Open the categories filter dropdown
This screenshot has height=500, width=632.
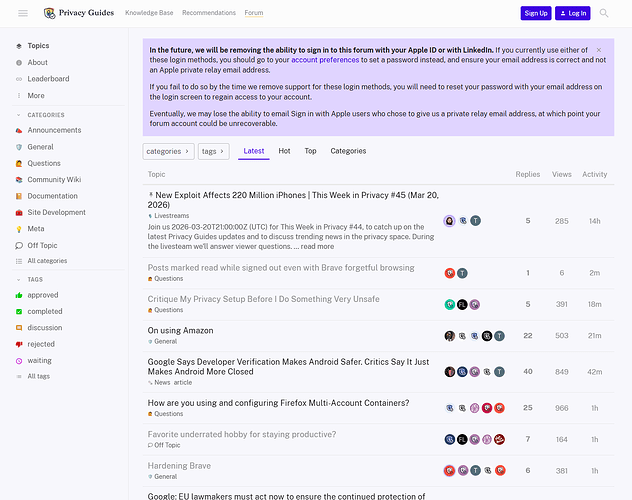[x=168, y=151]
